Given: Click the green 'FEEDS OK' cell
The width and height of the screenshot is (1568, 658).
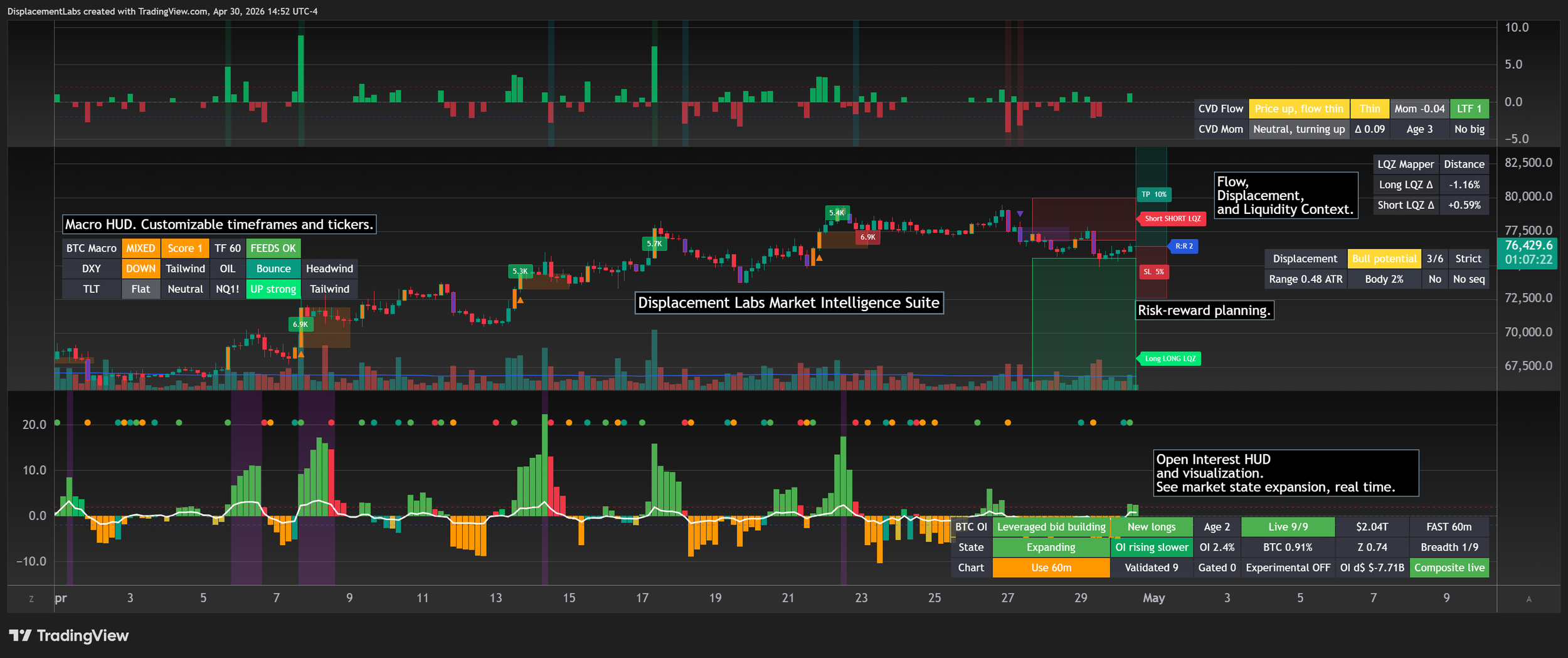Looking at the screenshot, I should (x=273, y=248).
